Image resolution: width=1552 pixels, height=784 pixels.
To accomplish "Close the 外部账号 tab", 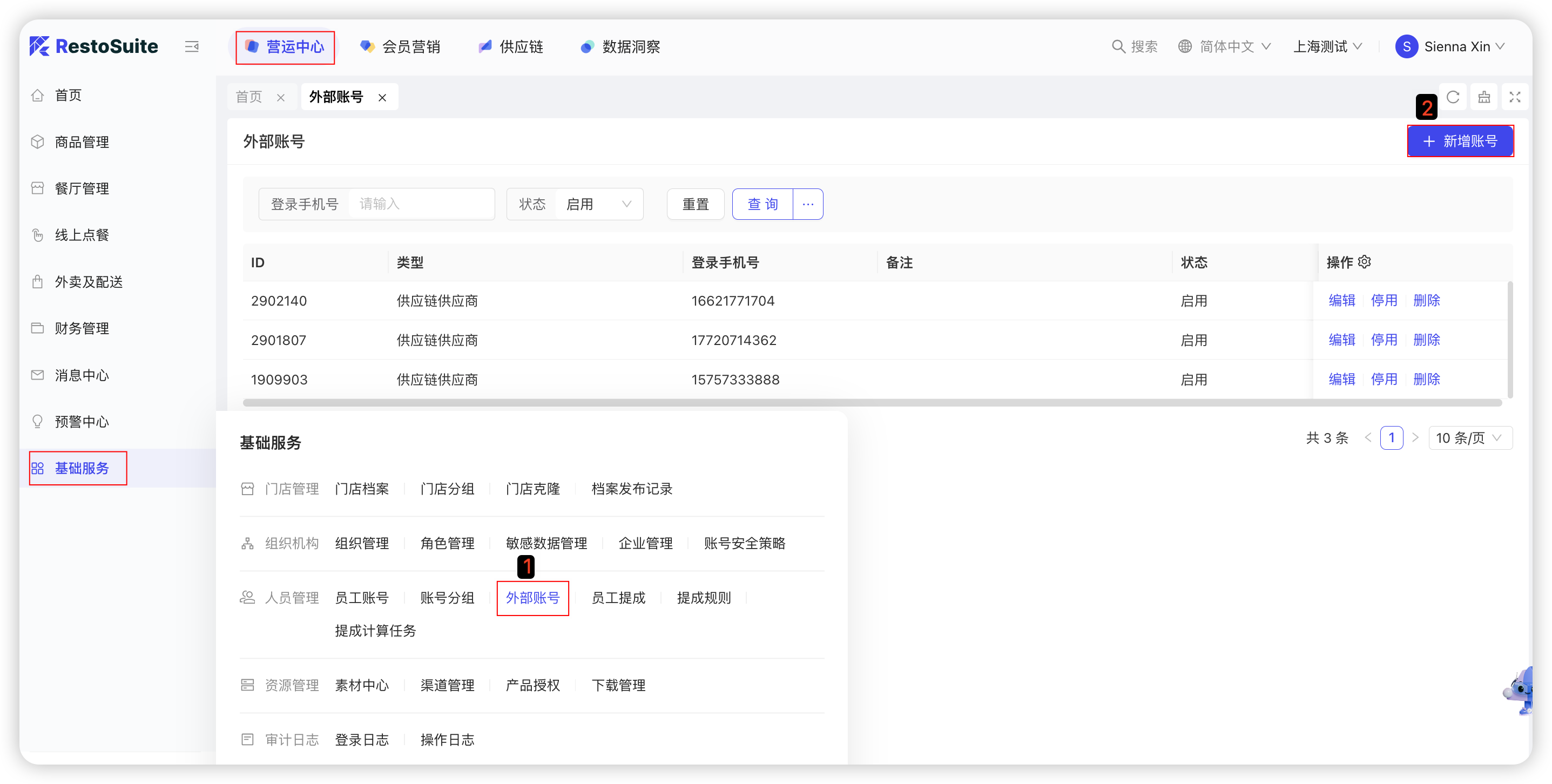I will (382, 98).
